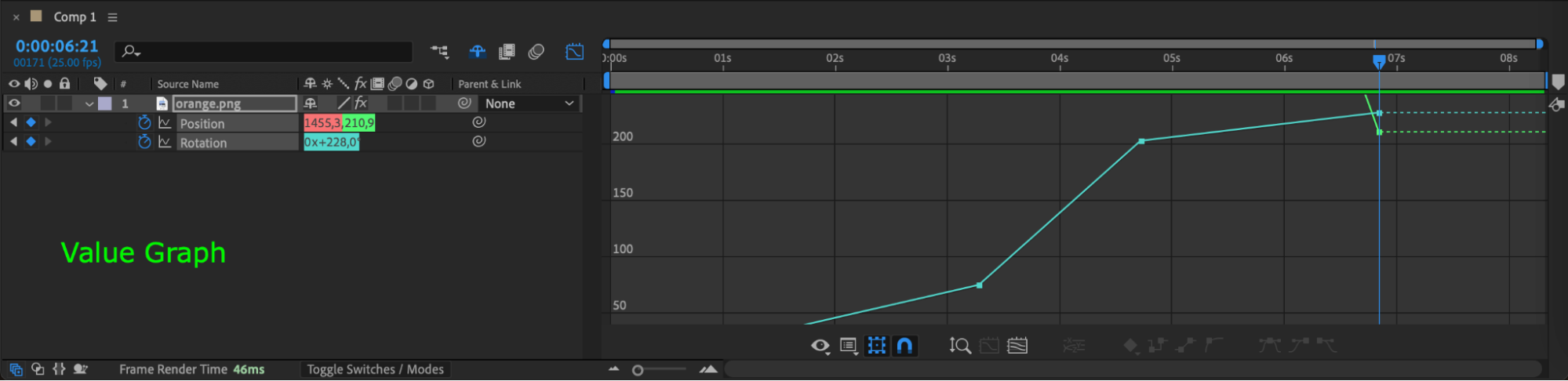The width and height of the screenshot is (1568, 381).
Task: Click Toggle Switches / Modes
Action: click(375, 369)
